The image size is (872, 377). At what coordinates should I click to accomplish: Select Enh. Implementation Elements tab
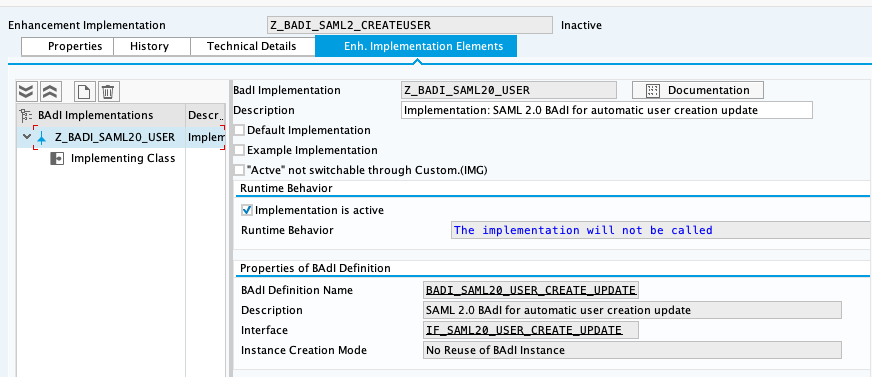tap(416, 46)
